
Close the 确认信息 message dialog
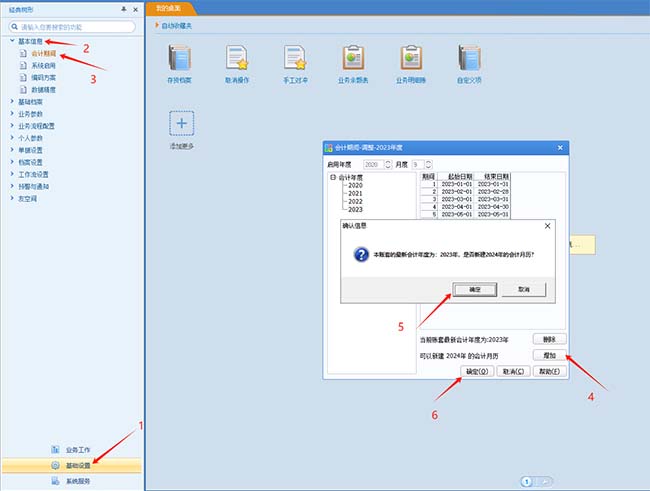coord(546,227)
